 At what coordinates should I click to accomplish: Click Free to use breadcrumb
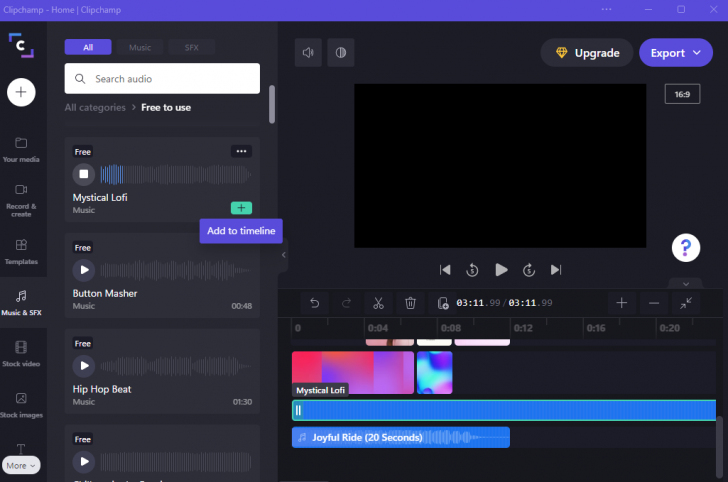pos(166,107)
